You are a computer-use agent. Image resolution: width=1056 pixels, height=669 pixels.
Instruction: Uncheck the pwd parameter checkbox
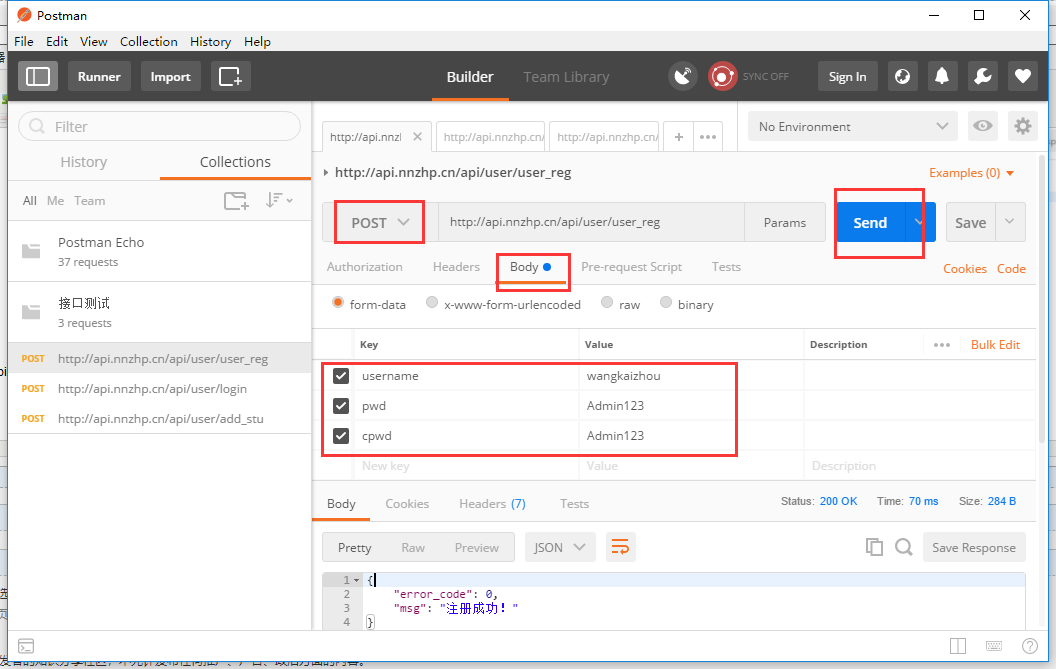(x=341, y=406)
